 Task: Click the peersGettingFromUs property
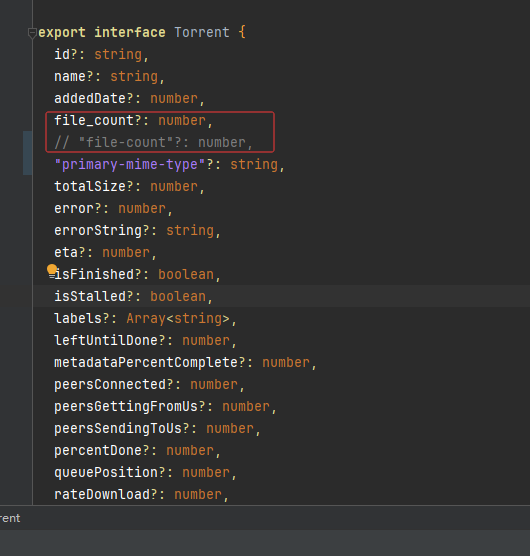pyautogui.click(x=126, y=406)
